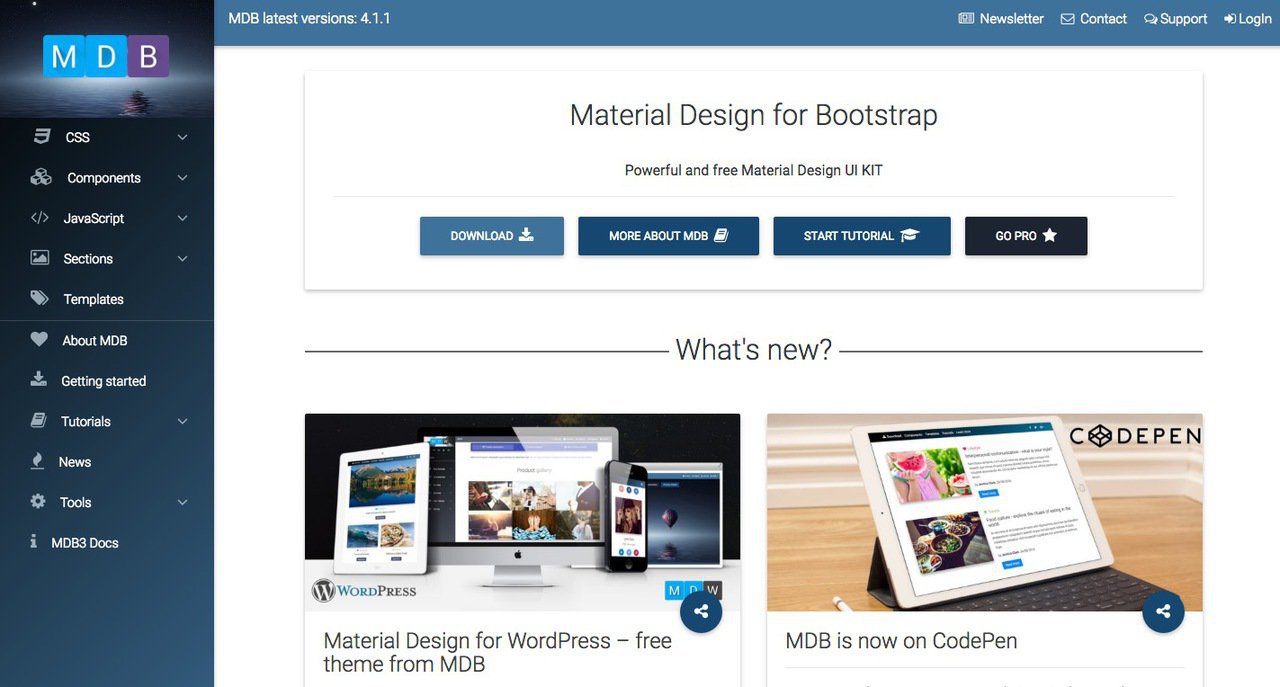1280x687 pixels.
Task: Open MDB3 Docs in the sidebar
Action: click(107, 543)
